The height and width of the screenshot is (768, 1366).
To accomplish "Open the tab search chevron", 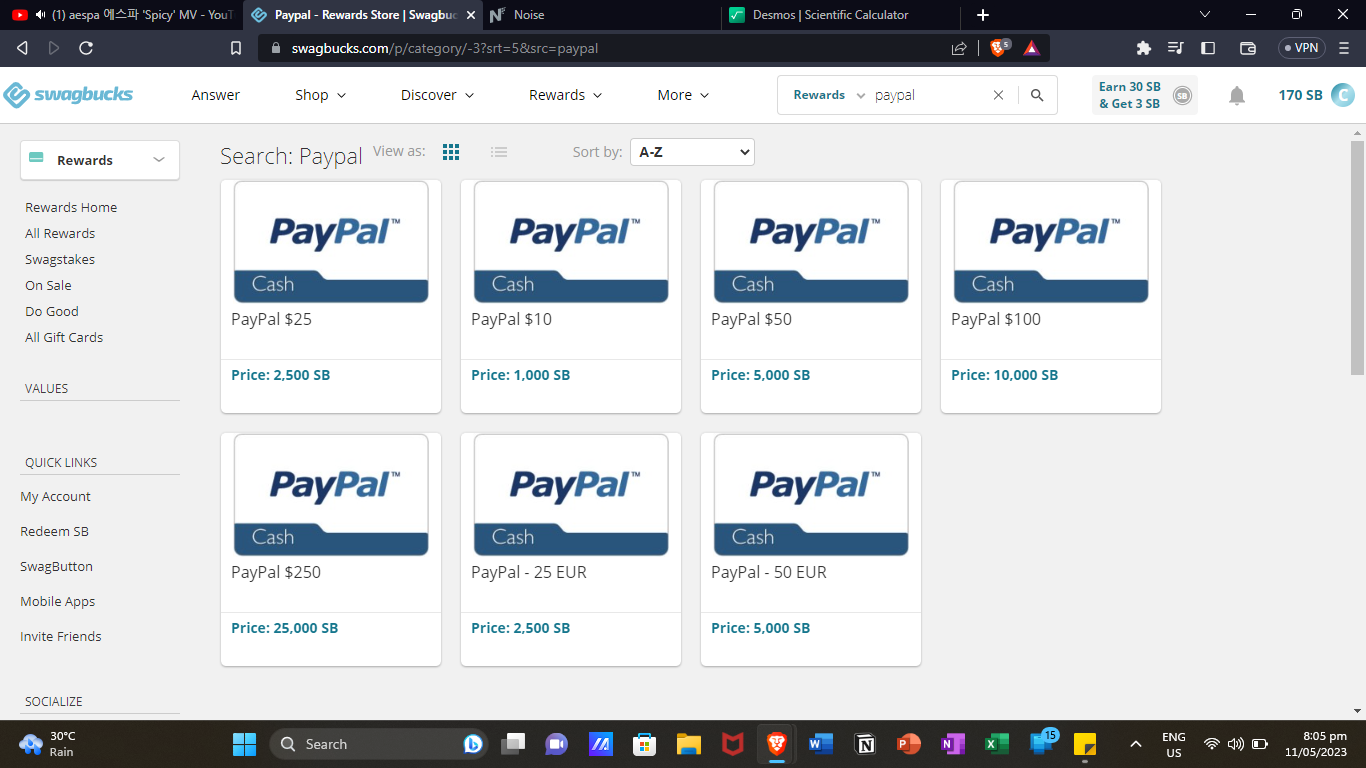I will (x=1205, y=15).
